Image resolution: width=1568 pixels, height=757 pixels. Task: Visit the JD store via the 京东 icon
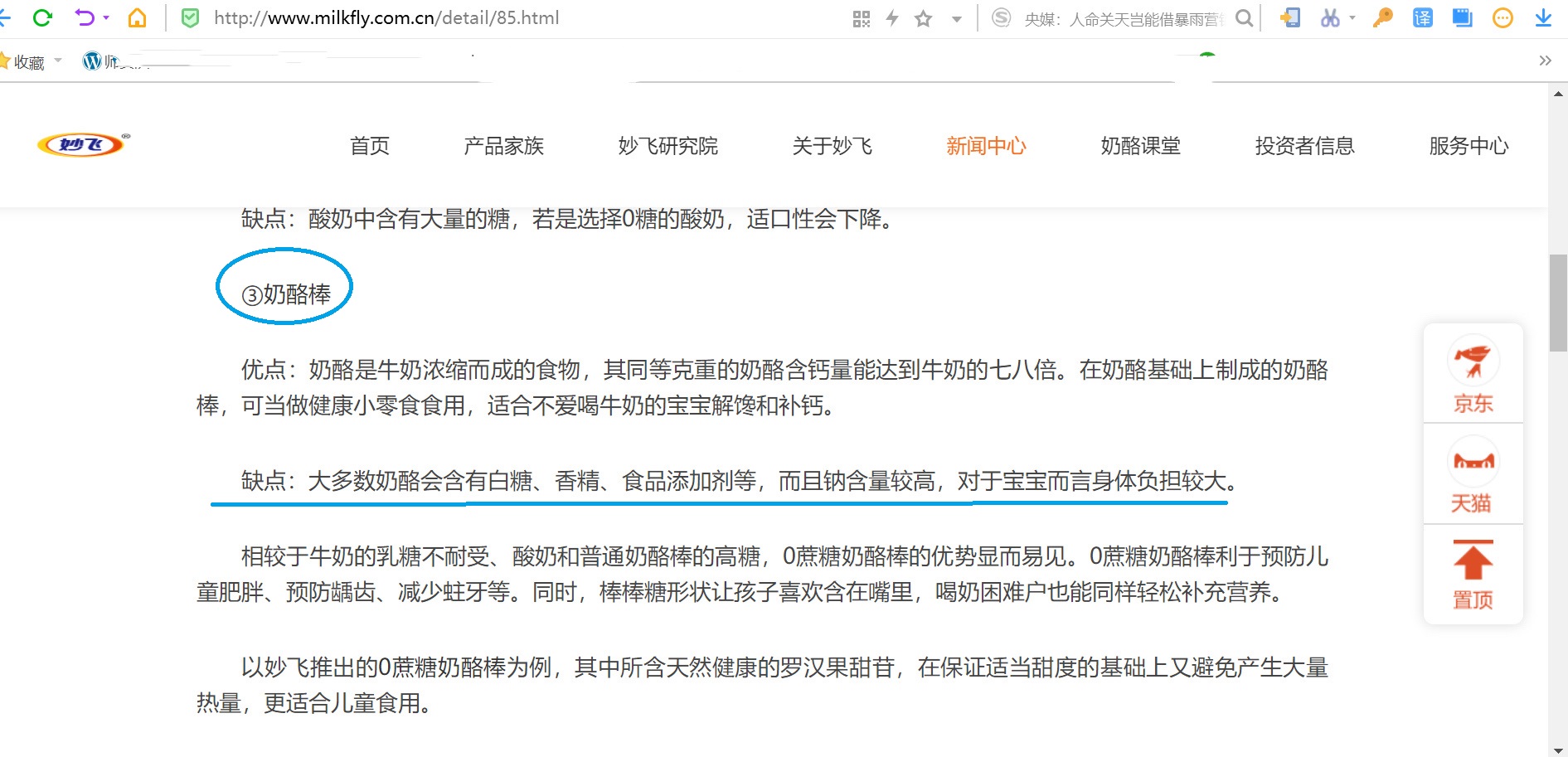pos(1473,373)
